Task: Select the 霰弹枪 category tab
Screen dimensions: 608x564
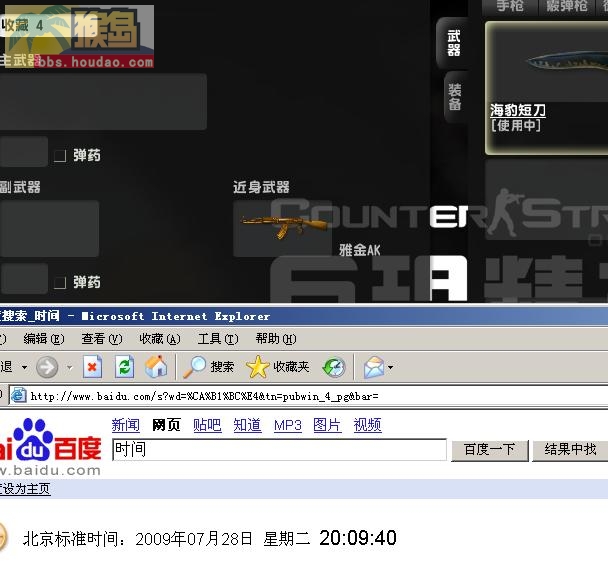Action: coord(567,6)
